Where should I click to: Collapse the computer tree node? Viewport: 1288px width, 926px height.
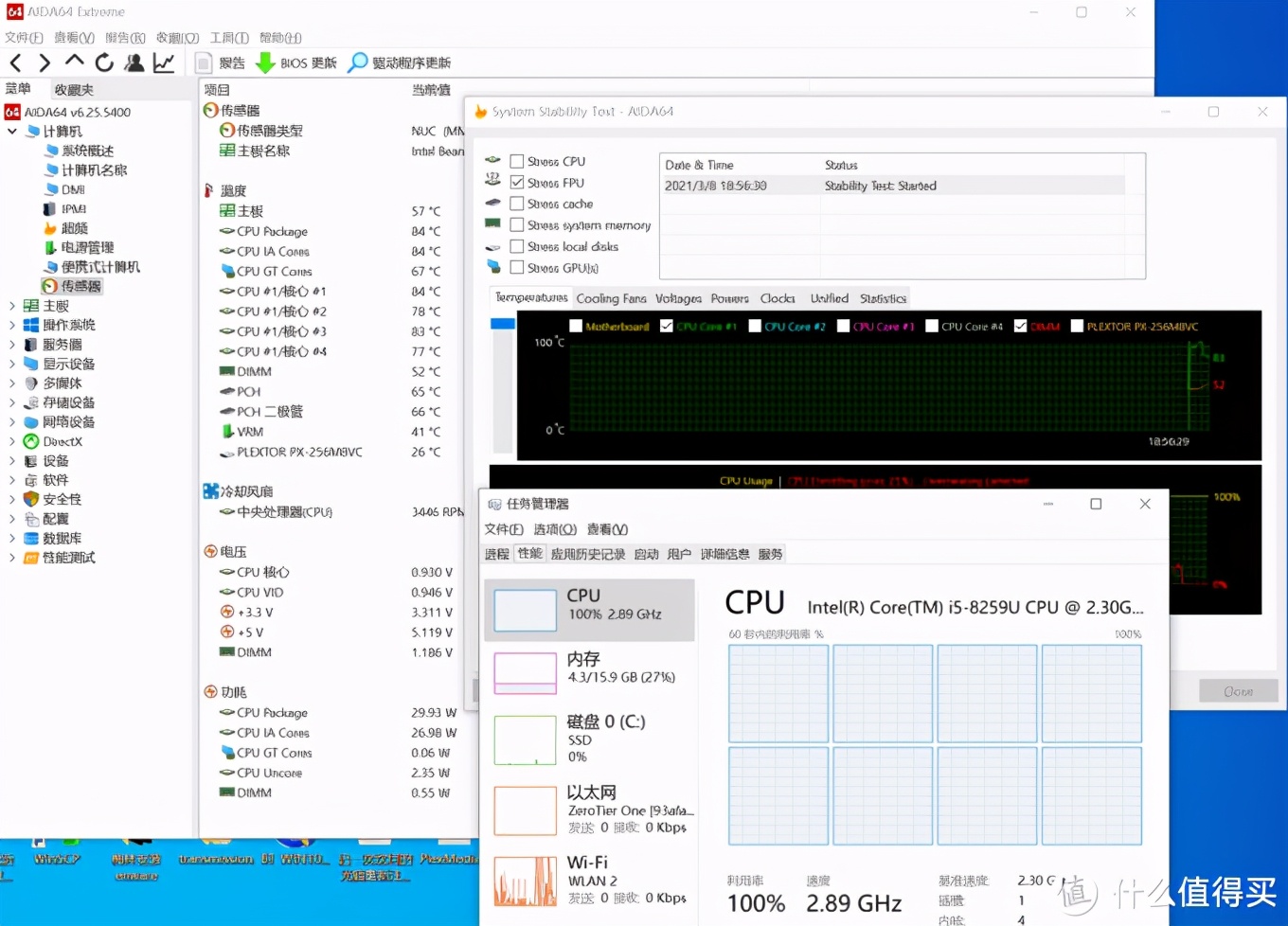click(x=11, y=132)
